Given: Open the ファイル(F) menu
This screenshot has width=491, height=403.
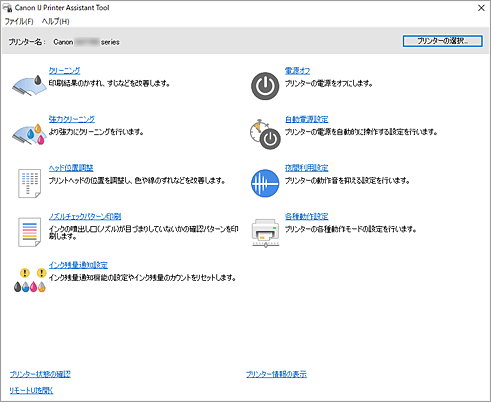Looking at the screenshot, I should pos(19,21).
